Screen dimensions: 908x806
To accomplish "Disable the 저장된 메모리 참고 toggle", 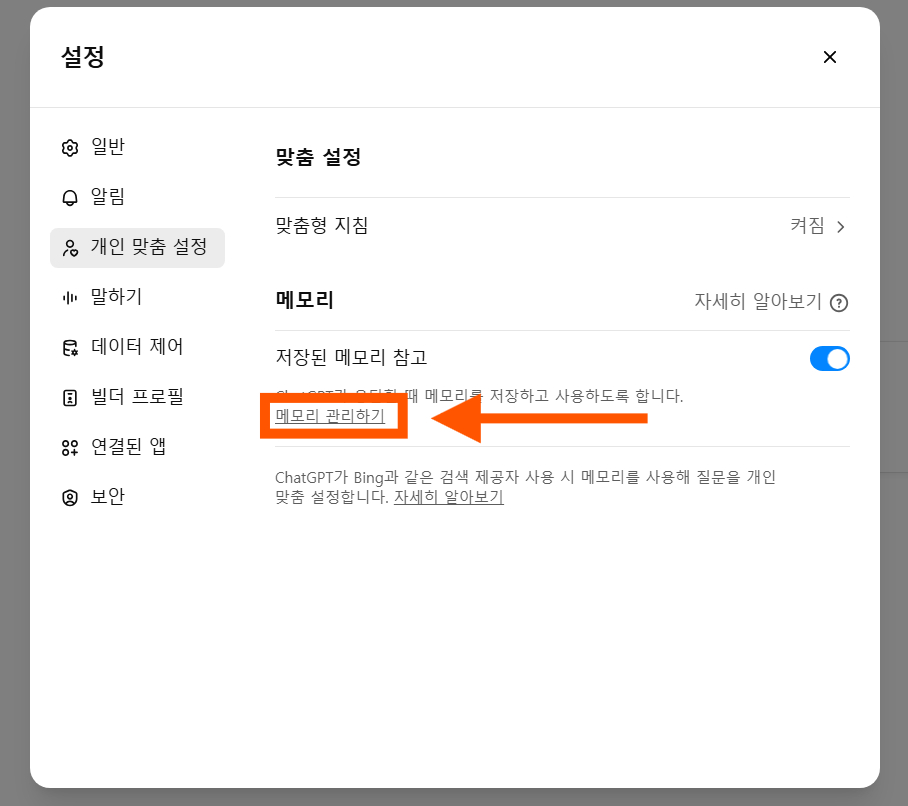I will click(x=830, y=358).
